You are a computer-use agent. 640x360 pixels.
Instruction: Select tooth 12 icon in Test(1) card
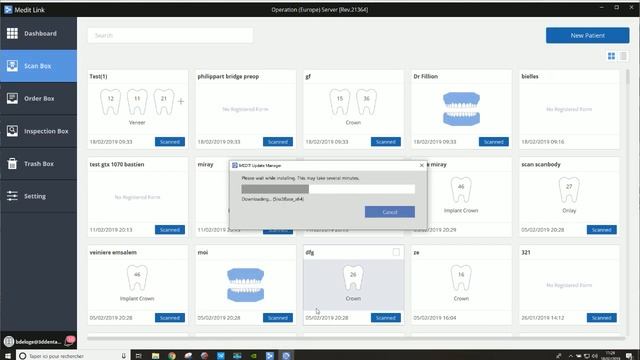click(x=111, y=102)
